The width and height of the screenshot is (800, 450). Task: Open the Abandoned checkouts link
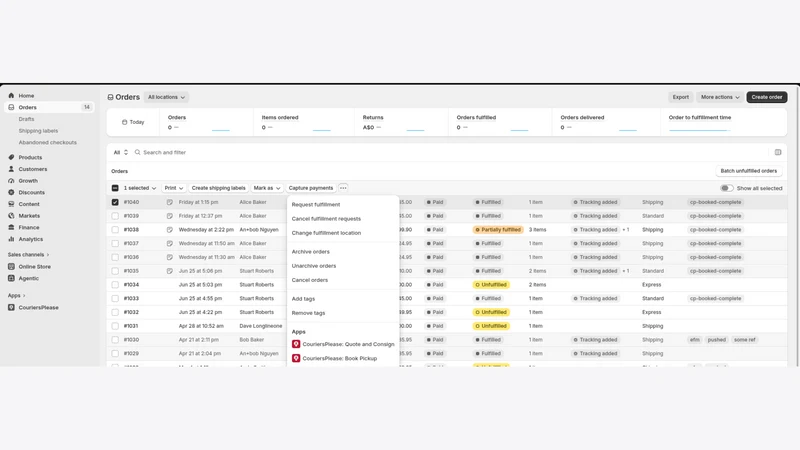[47, 142]
